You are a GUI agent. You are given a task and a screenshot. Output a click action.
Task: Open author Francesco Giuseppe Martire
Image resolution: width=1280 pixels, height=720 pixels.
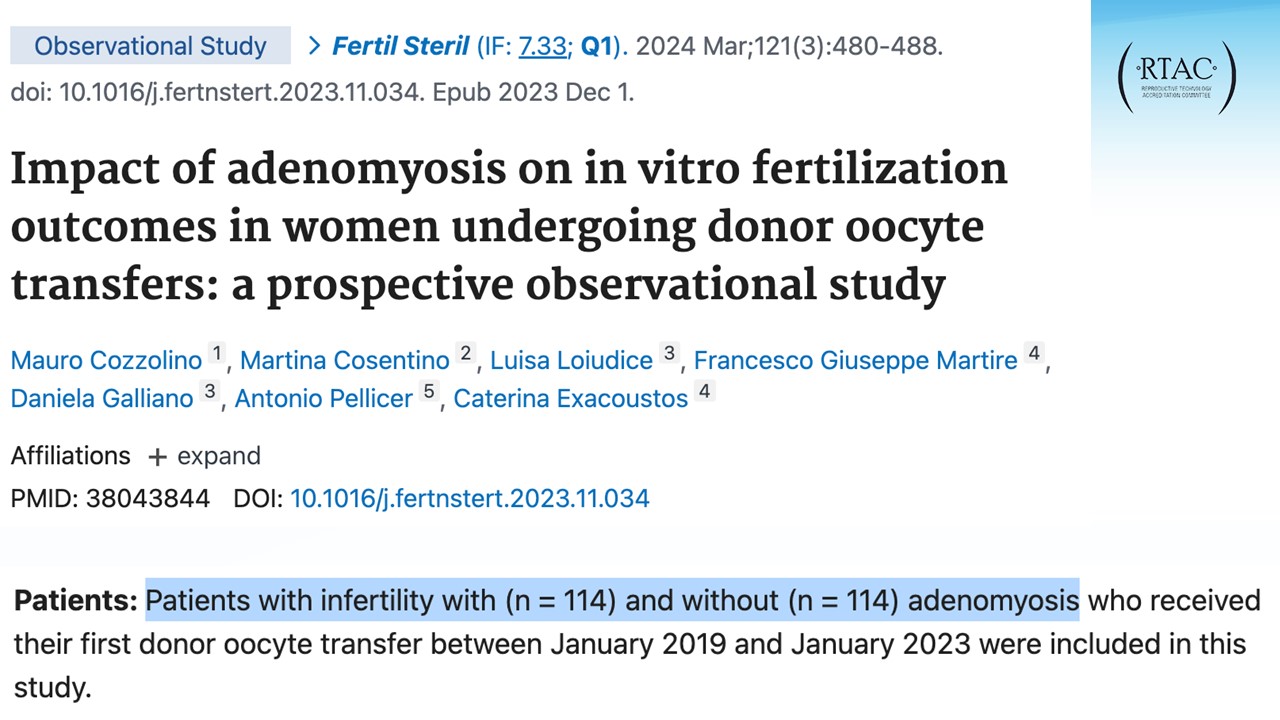[x=855, y=360]
